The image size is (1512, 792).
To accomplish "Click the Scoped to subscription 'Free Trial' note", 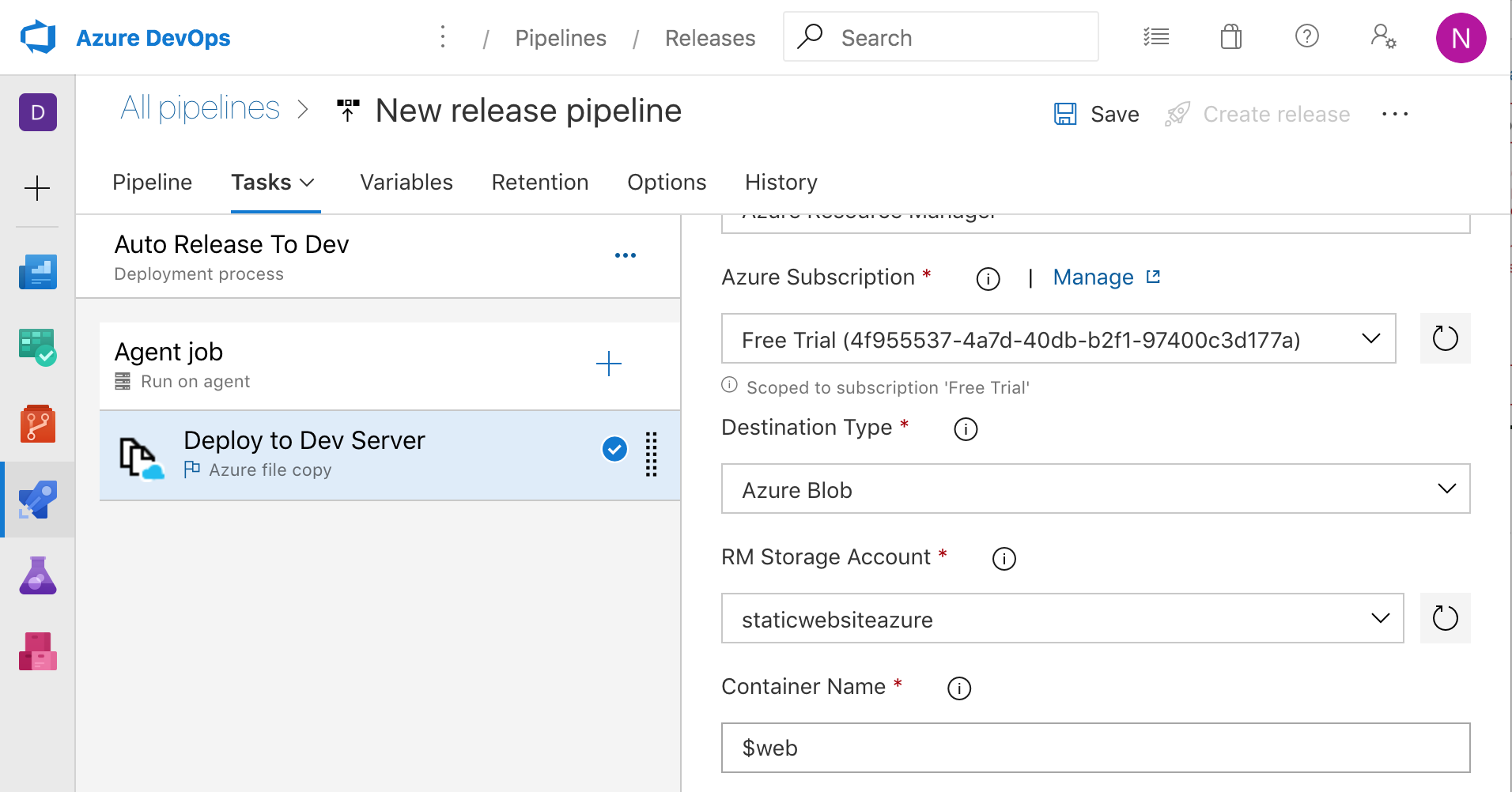I will click(888, 387).
